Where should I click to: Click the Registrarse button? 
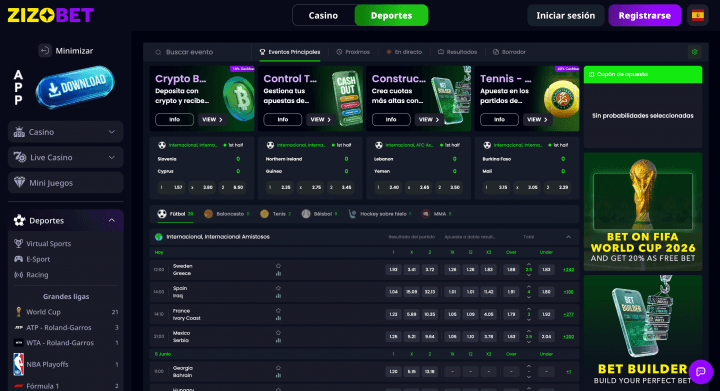coord(644,15)
